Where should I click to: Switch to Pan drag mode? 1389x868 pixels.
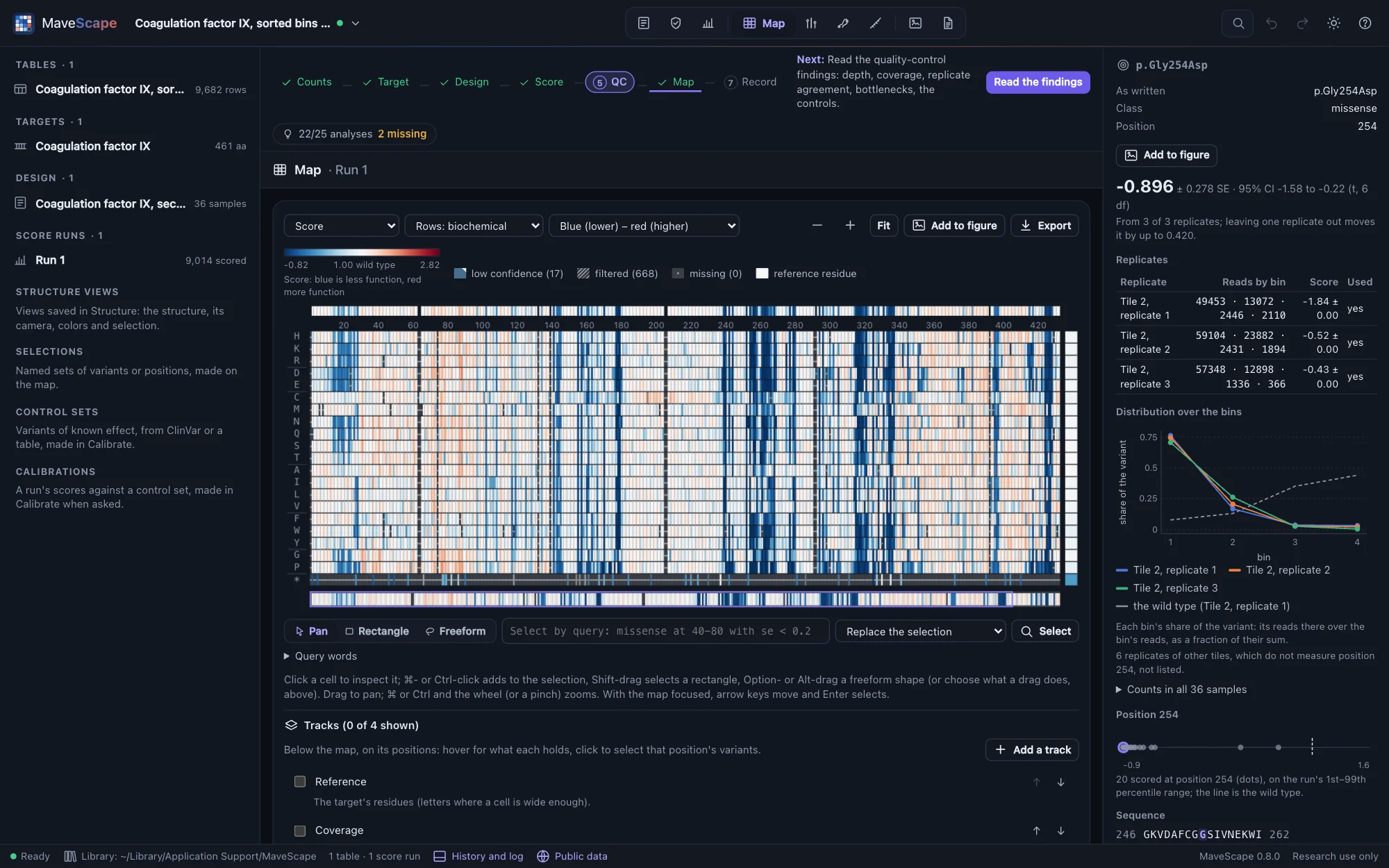click(x=311, y=631)
